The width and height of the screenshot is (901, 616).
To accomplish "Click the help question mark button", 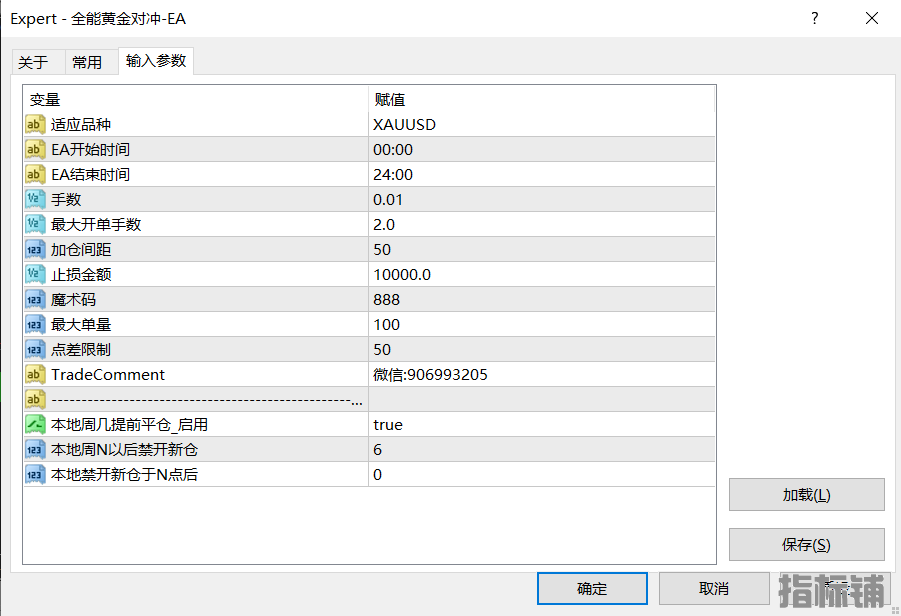I will (815, 18).
